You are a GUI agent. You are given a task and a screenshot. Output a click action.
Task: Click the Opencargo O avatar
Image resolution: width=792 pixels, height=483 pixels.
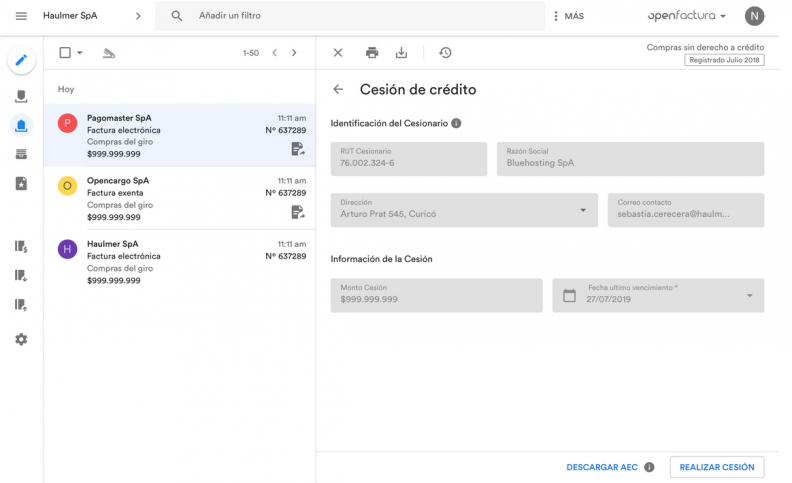tap(67, 186)
